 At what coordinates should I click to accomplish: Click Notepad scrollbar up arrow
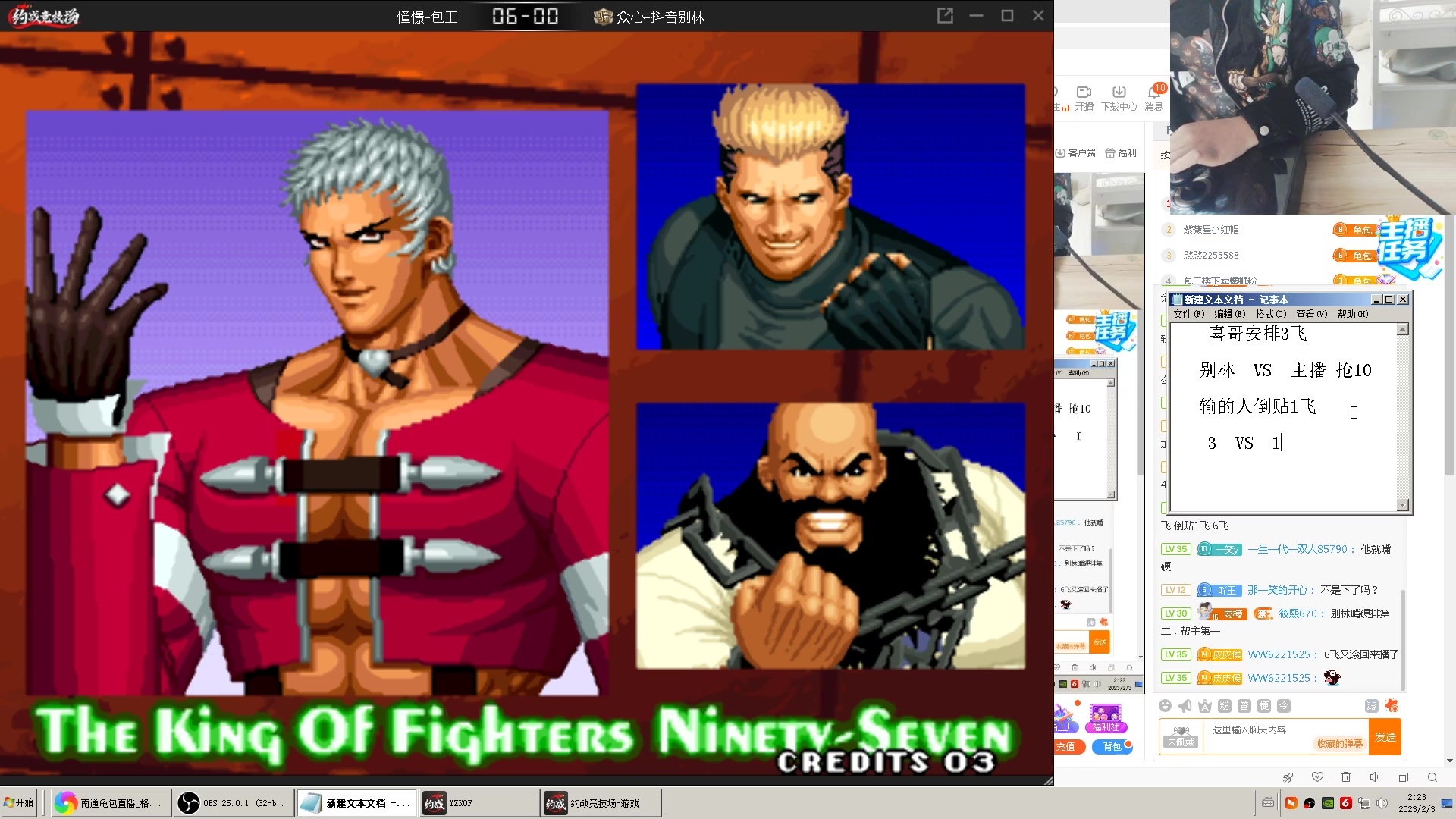[1403, 330]
